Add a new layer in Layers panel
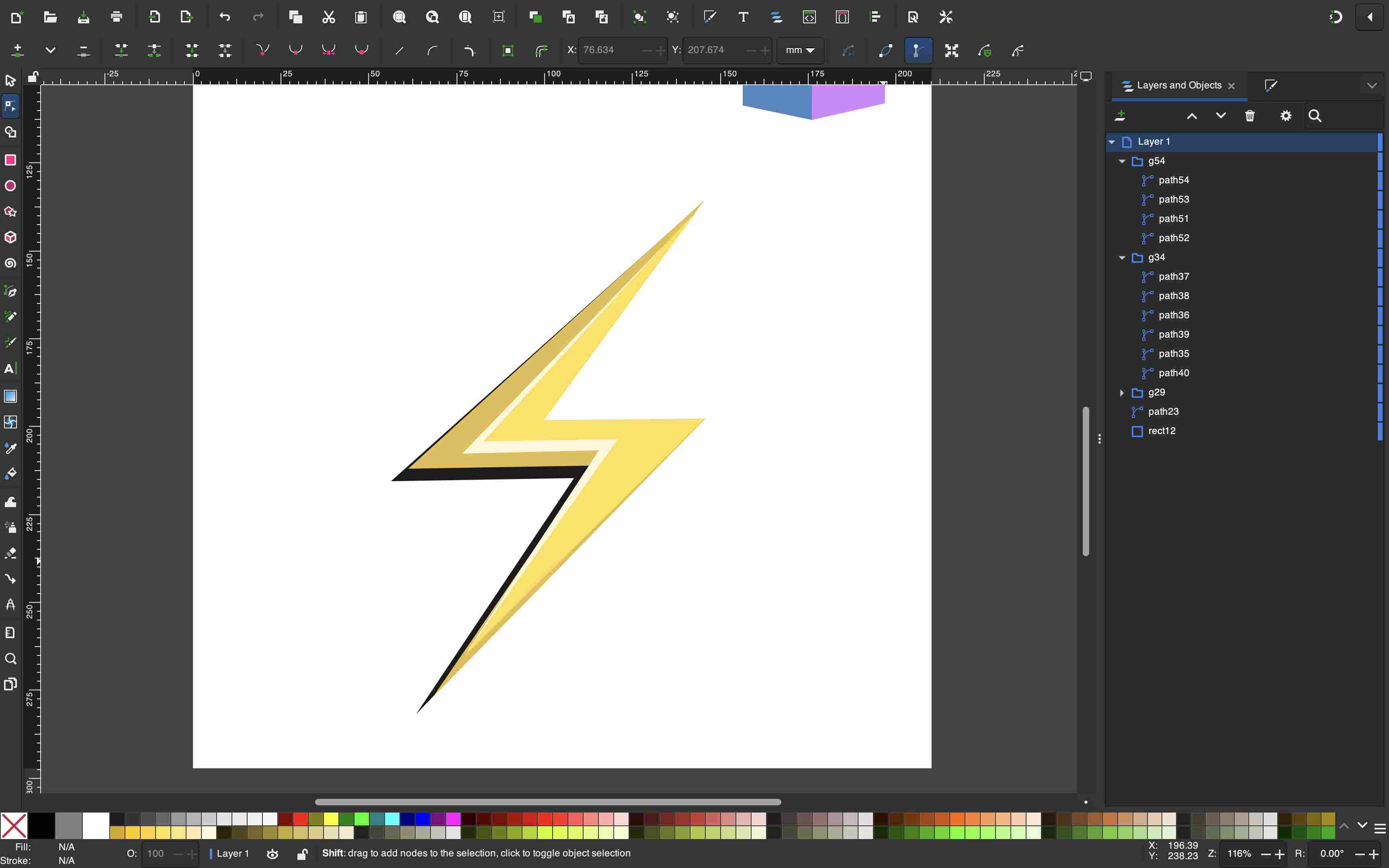Screen dimensions: 1389x868 1120,116
